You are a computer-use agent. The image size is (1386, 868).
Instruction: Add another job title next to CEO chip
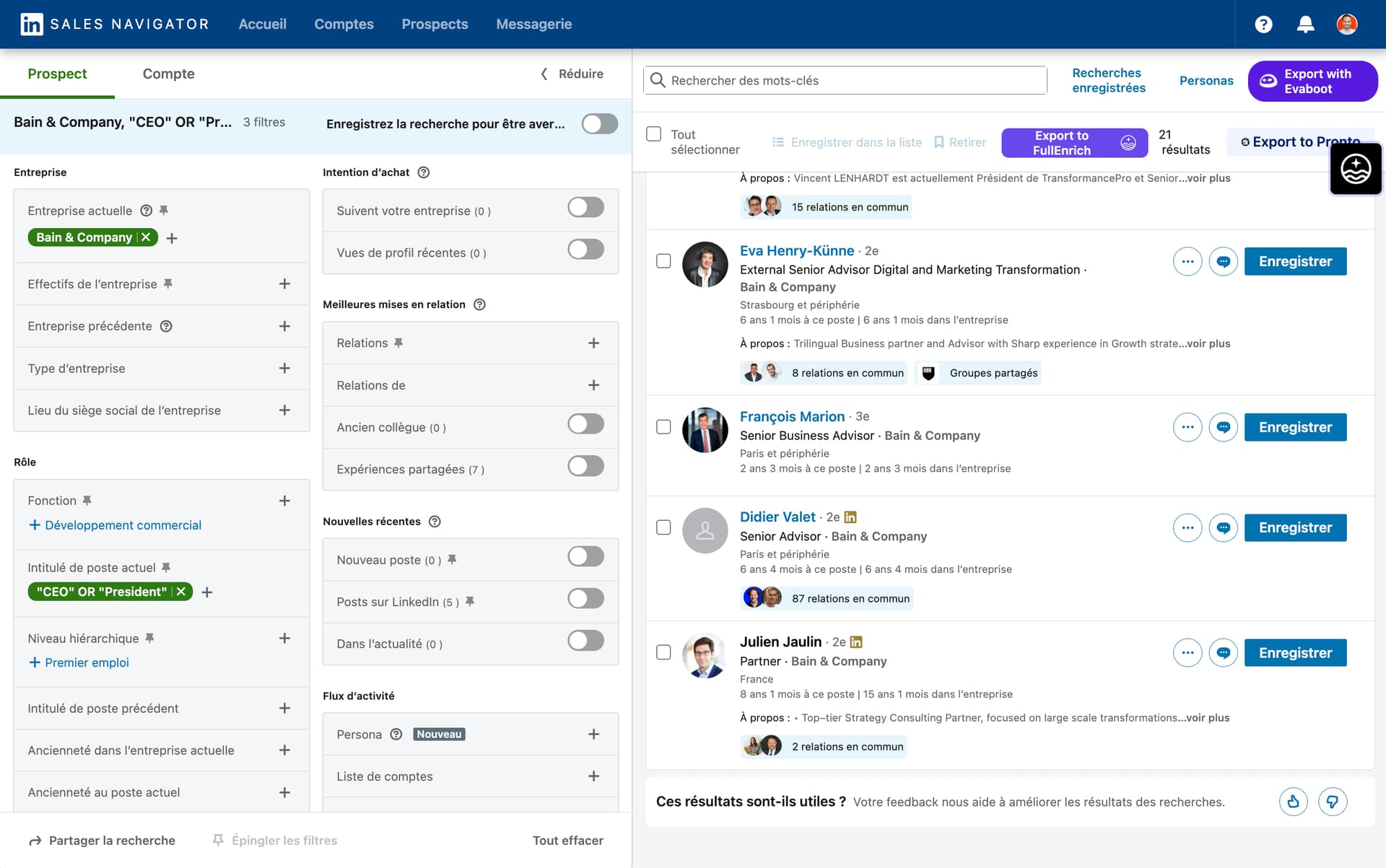click(207, 592)
